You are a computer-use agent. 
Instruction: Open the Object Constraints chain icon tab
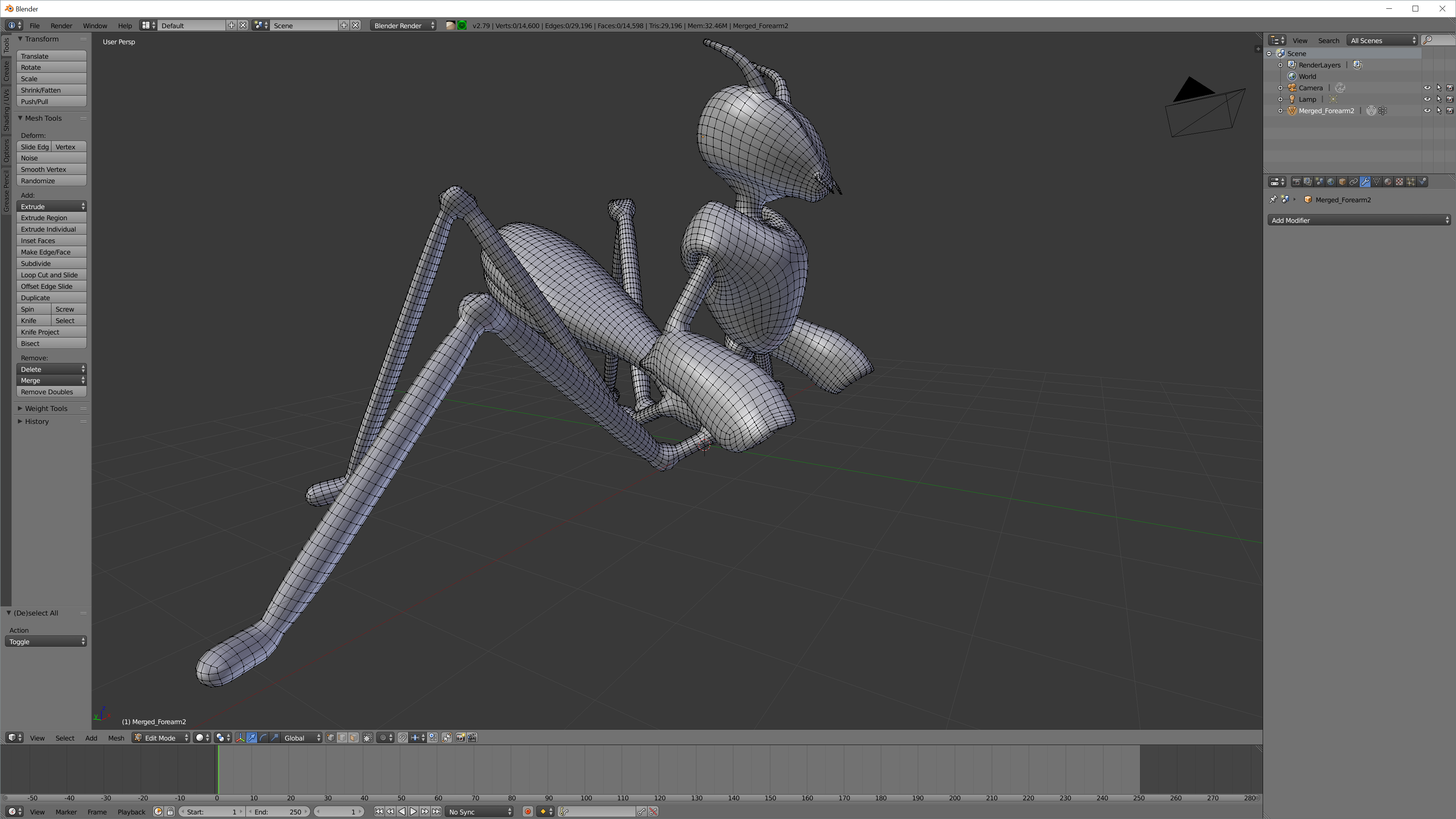coord(1353,182)
